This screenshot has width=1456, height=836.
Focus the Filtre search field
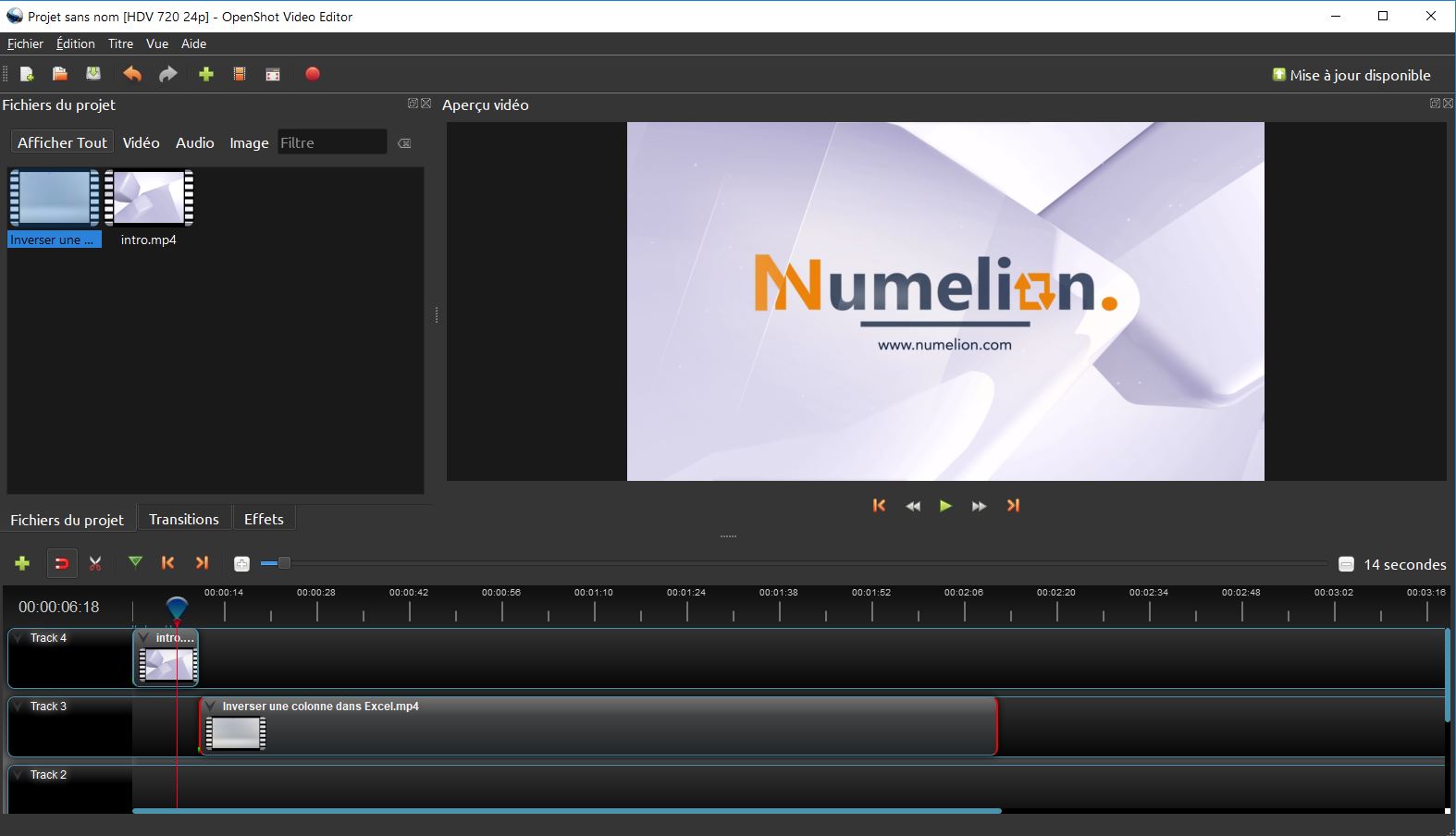tap(332, 142)
